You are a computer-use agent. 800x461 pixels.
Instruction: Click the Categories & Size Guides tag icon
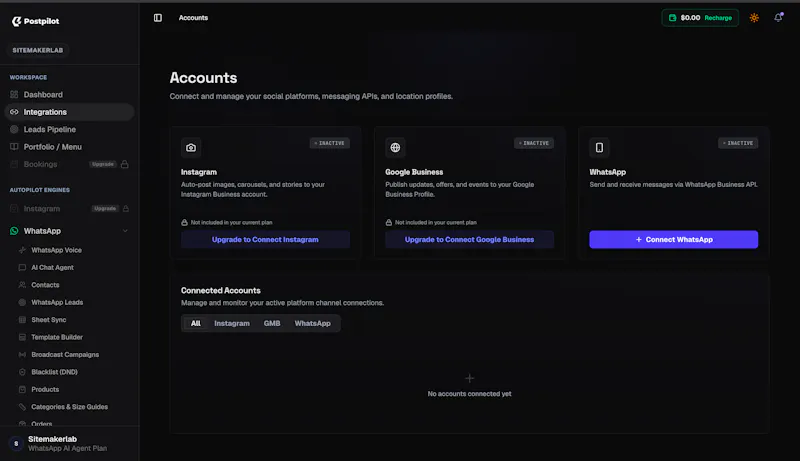pos(22,406)
